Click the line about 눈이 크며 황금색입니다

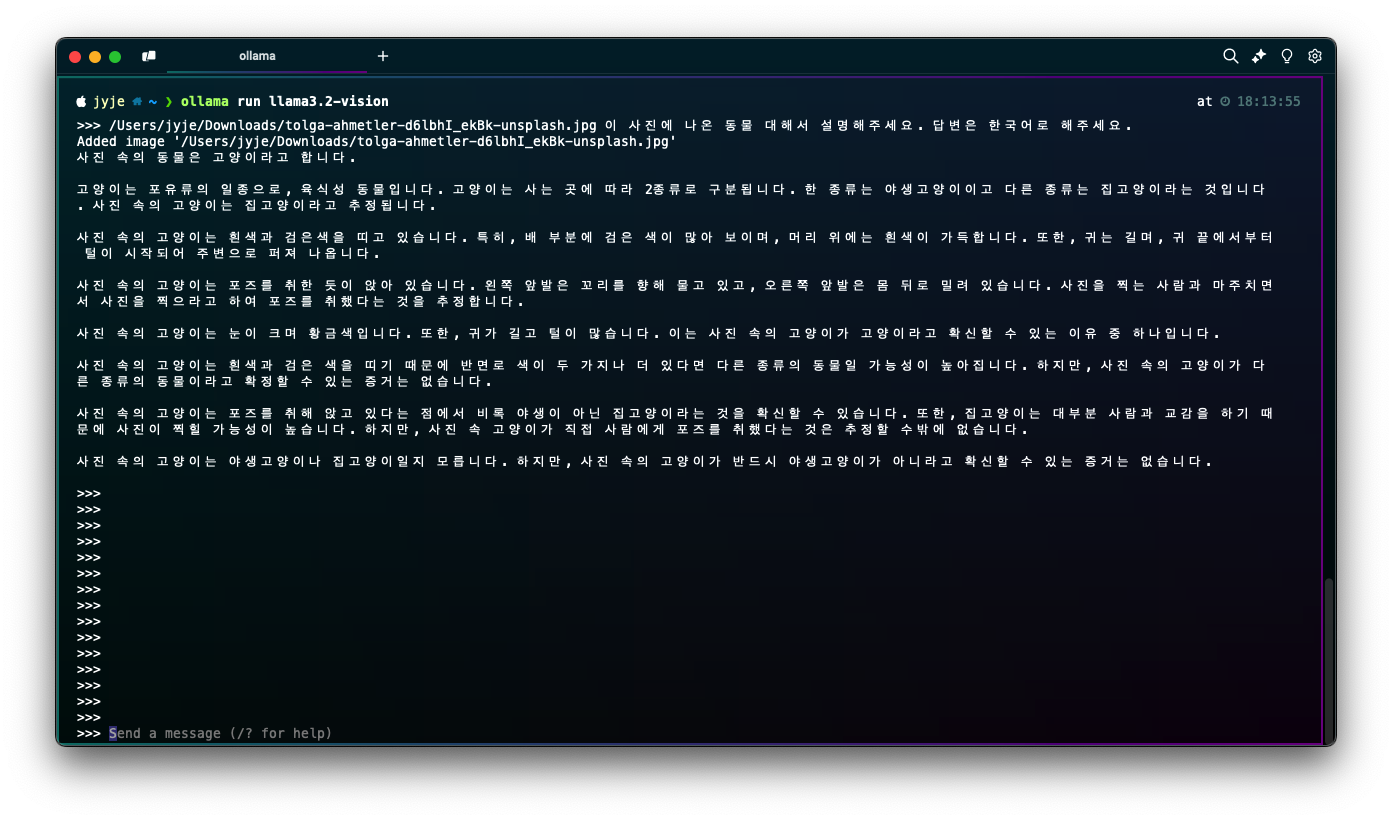click(648, 333)
